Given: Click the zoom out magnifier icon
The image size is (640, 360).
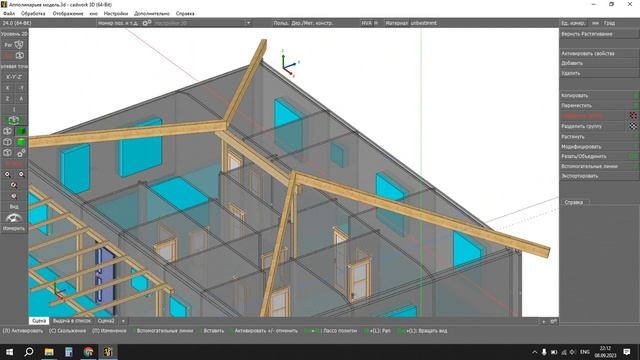Looking at the screenshot, I should [21, 174].
